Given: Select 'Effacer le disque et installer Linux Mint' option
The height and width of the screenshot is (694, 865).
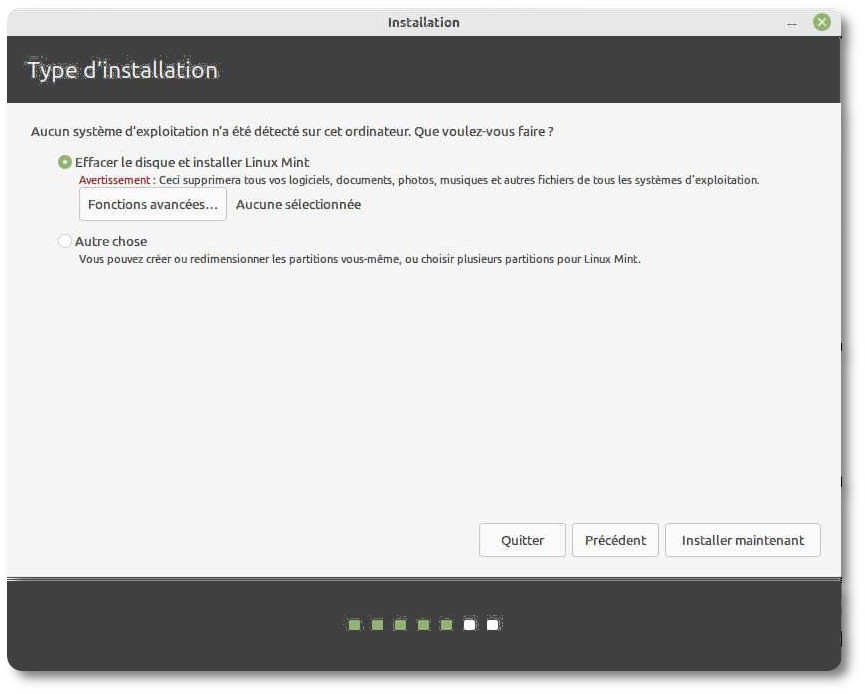Looking at the screenshot, I should [x=66, y=162].
